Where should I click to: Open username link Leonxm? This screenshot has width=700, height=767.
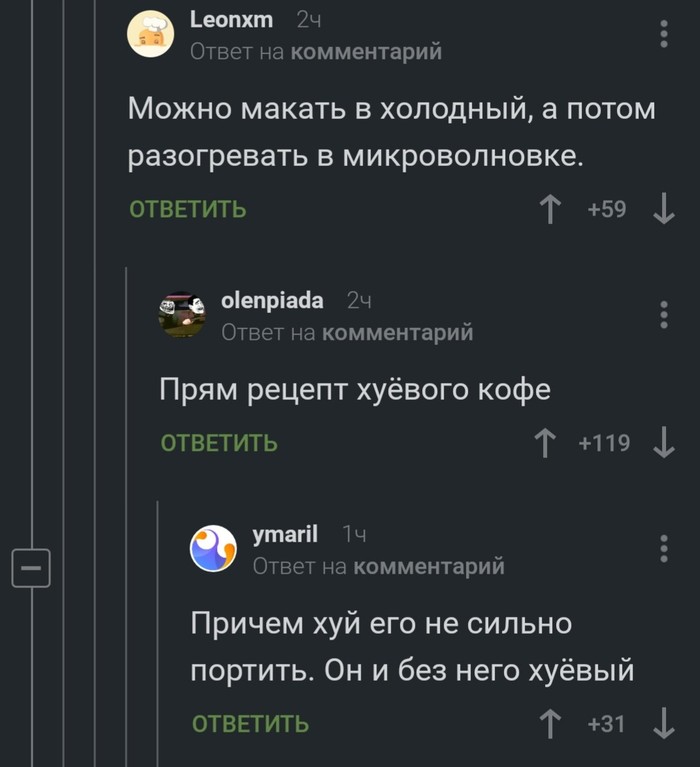pyautogui.click(x=230, y=20)
